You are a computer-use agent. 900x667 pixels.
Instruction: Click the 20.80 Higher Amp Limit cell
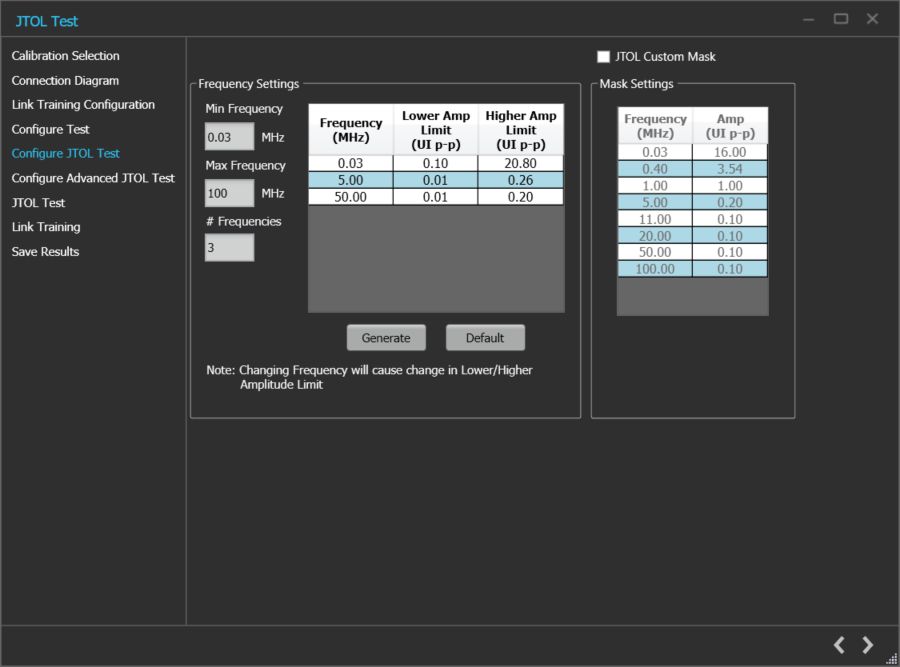pyautogui.click(x=521, y=163)
